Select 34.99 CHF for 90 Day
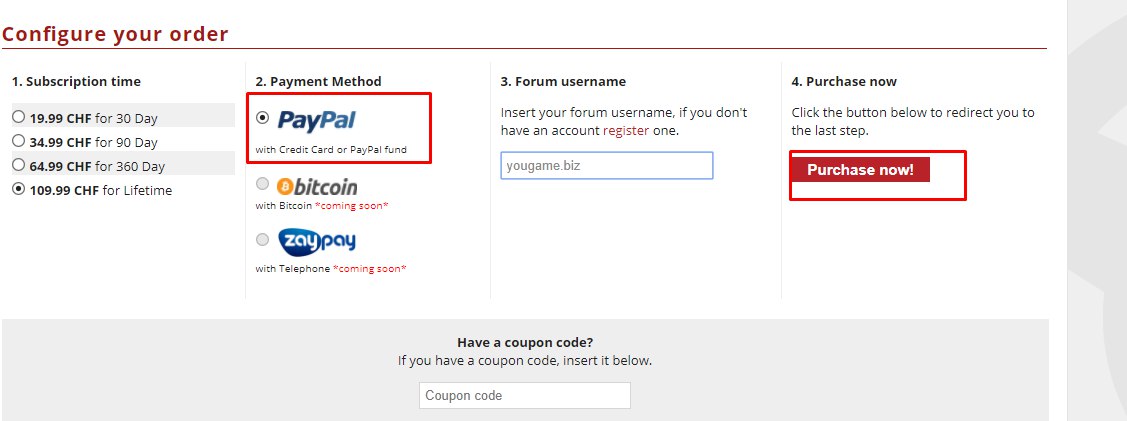The width and height of the screenshot is (1127, 421). 18,141
